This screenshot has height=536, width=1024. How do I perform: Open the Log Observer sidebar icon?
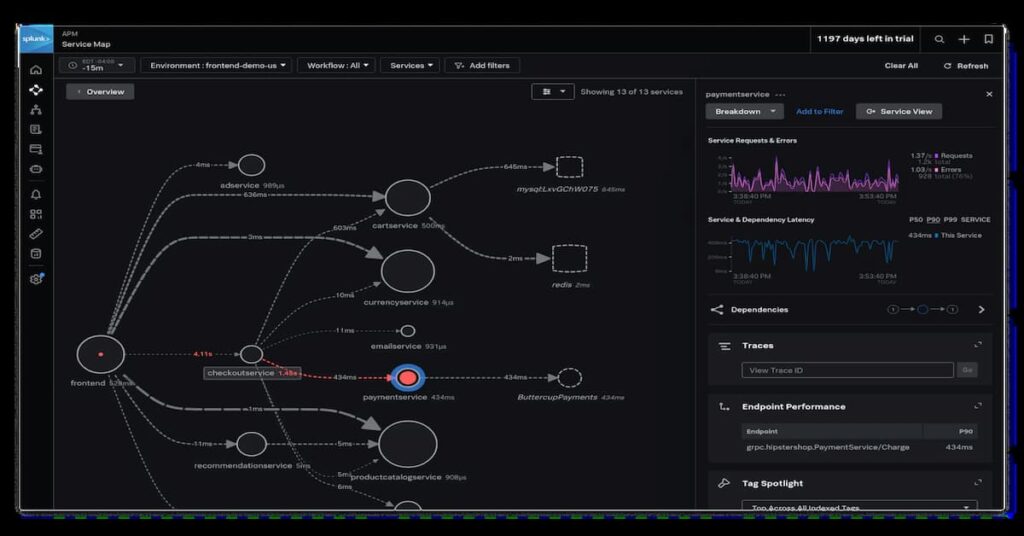tap(36, 129)
